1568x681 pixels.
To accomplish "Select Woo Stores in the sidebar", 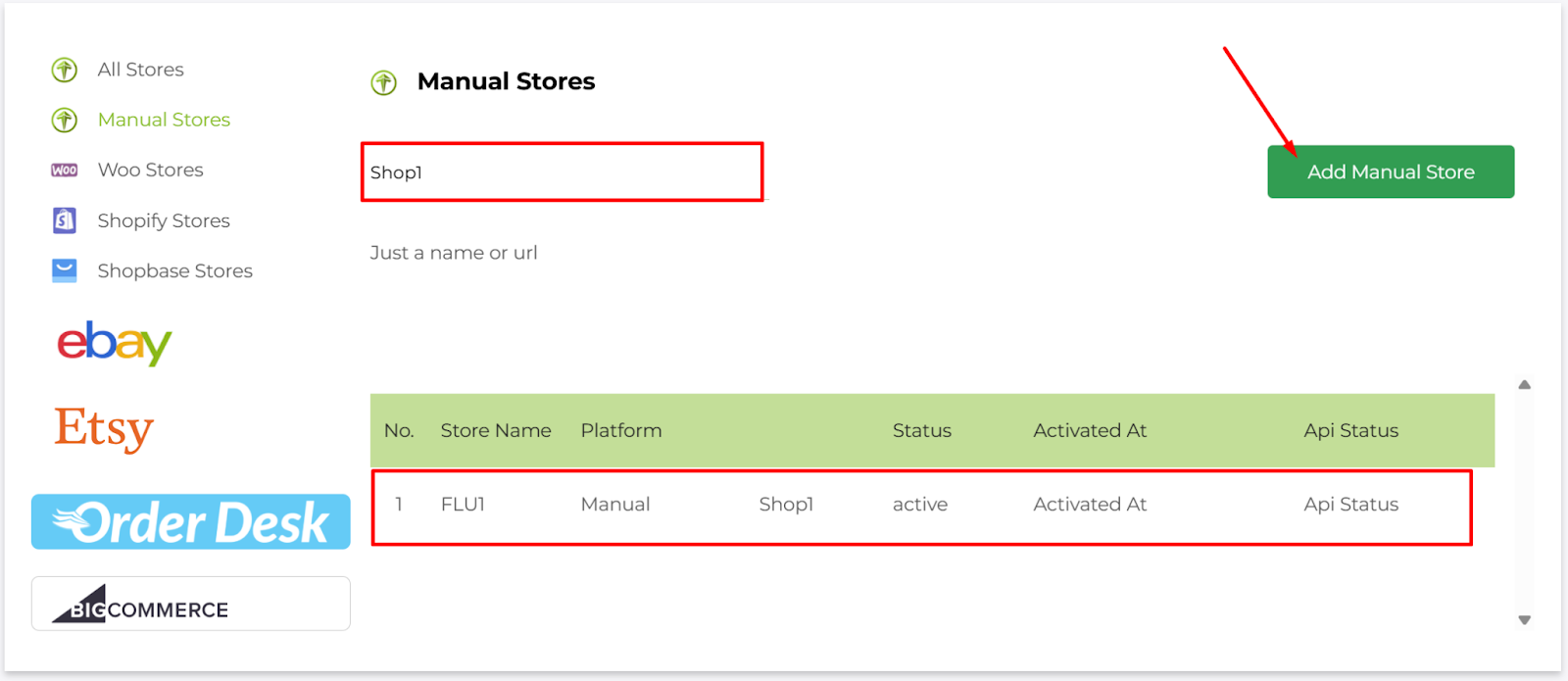I will (x=150, y=170).
